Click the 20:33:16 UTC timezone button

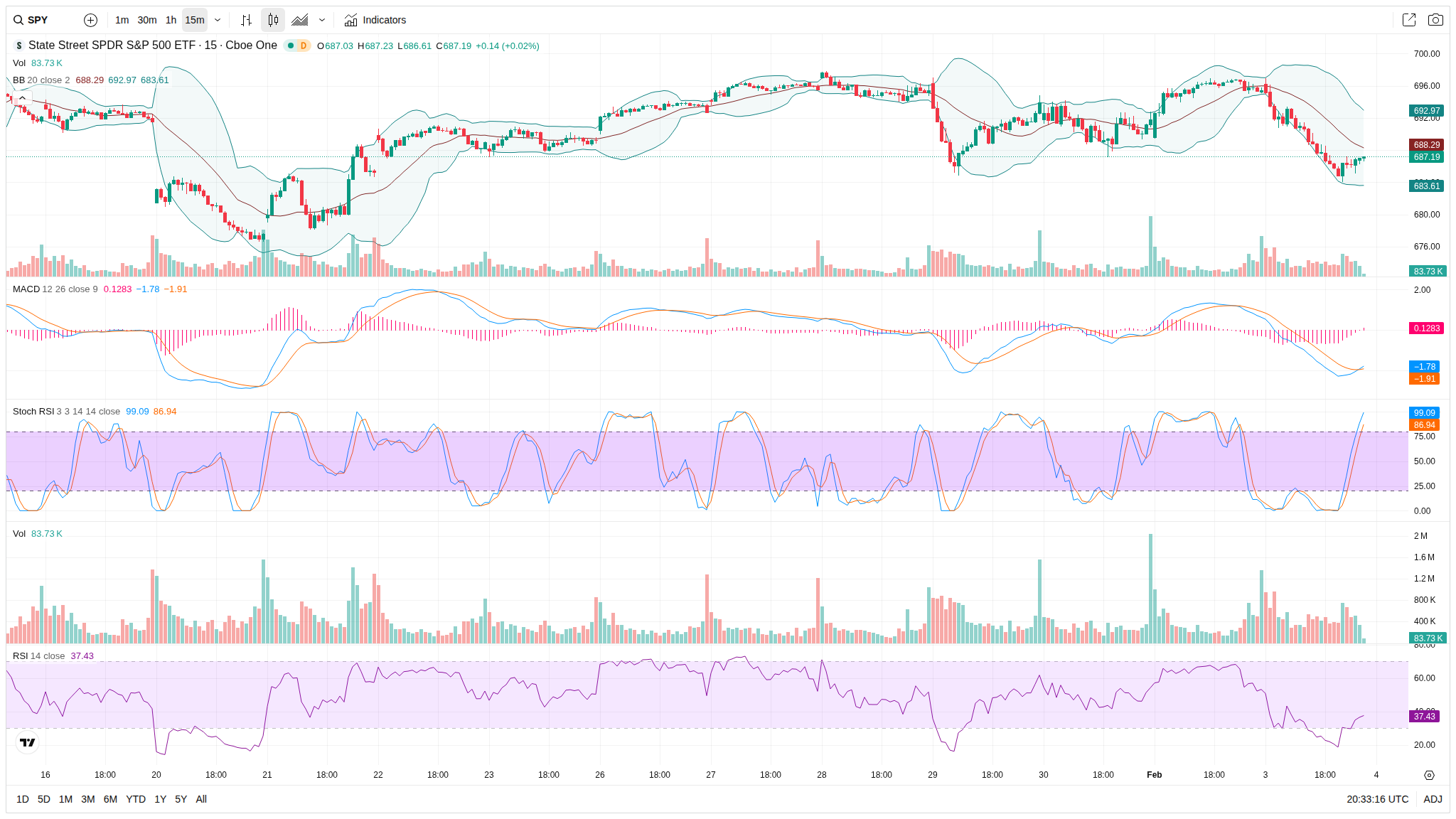click(x=1377, y=799)
